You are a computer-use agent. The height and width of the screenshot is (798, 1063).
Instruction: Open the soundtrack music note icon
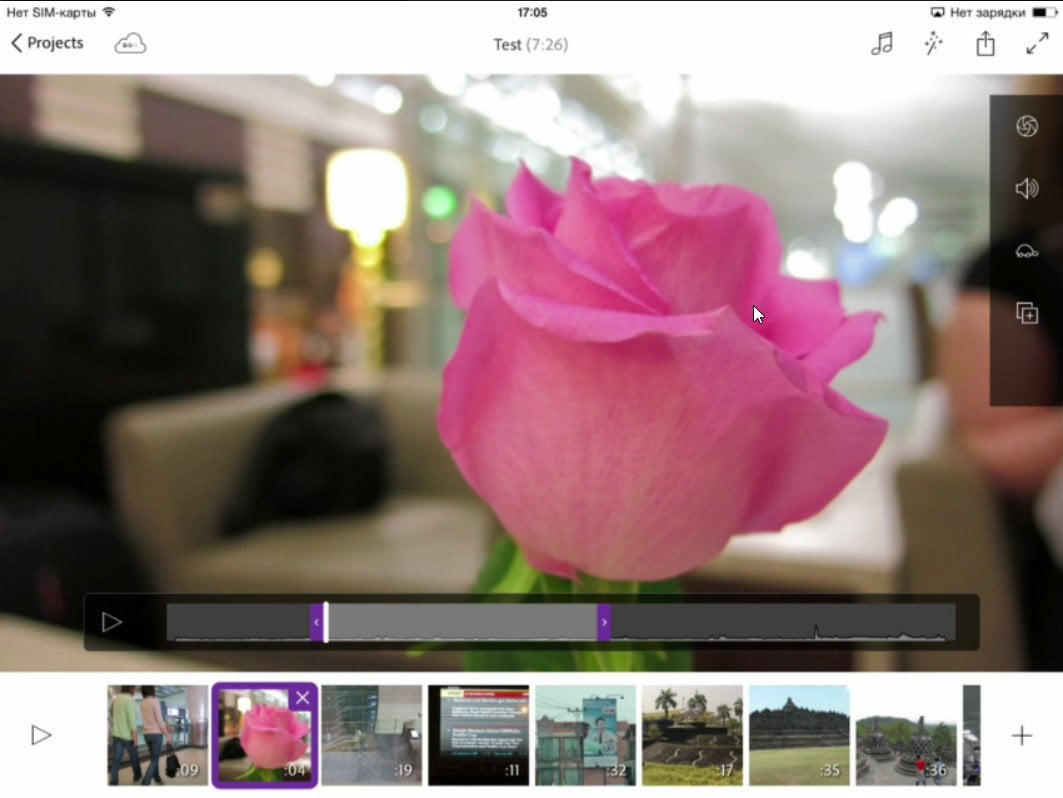click(881, 44)
